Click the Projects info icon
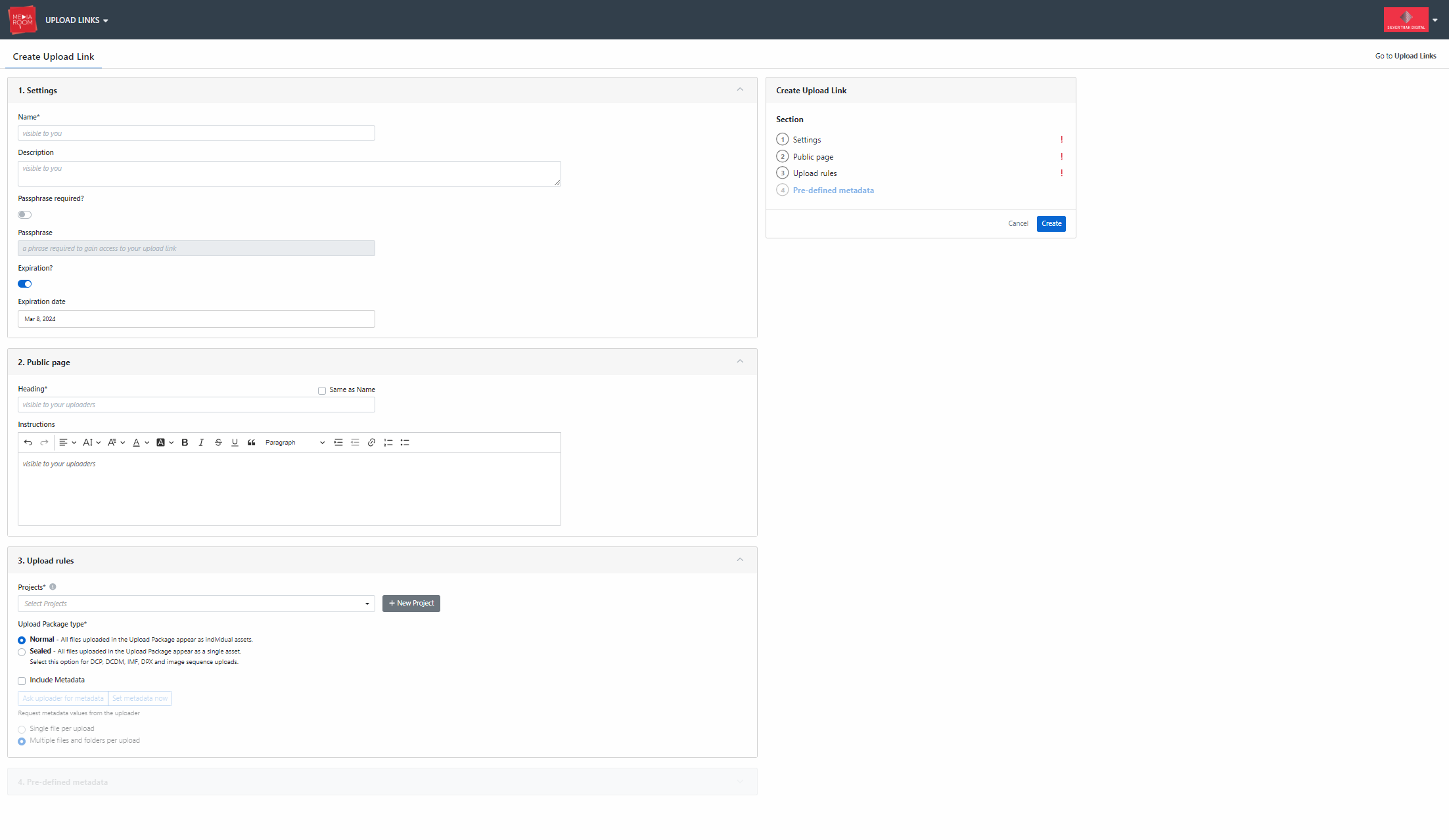Image resolution: width=1449 pixels, height=840 pixels. [x=53, y=587]
